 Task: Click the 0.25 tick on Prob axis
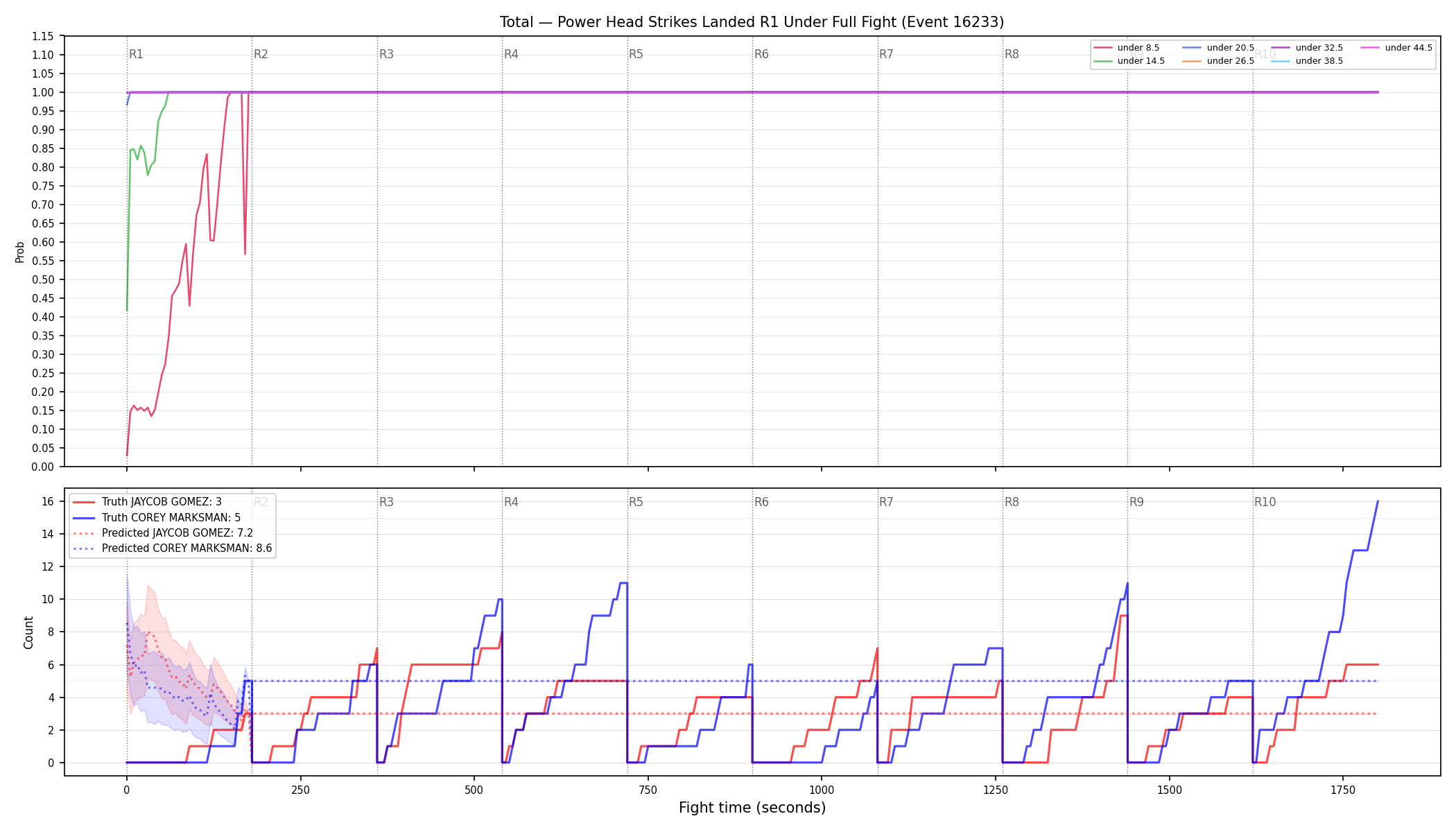(x=43, y=373)
